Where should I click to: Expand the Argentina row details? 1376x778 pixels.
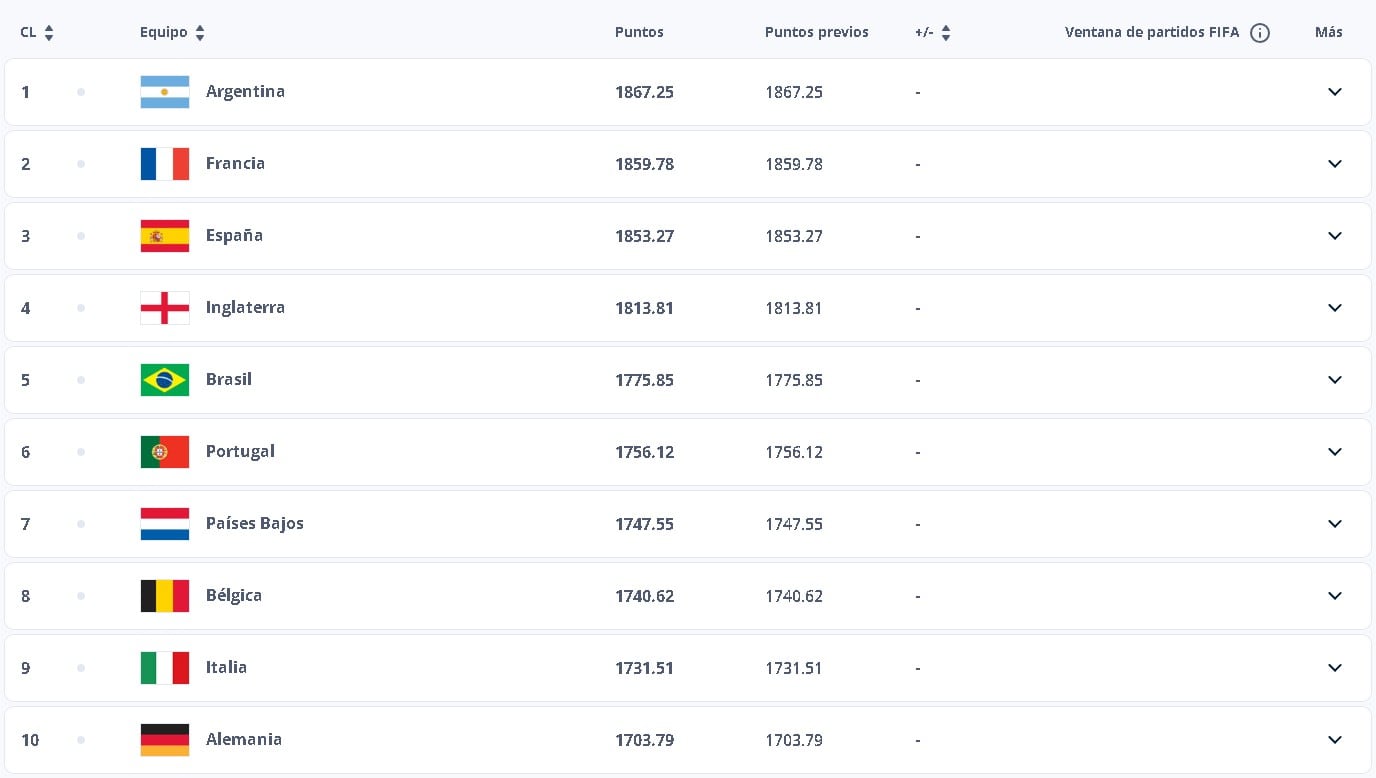pos(1335,92)
